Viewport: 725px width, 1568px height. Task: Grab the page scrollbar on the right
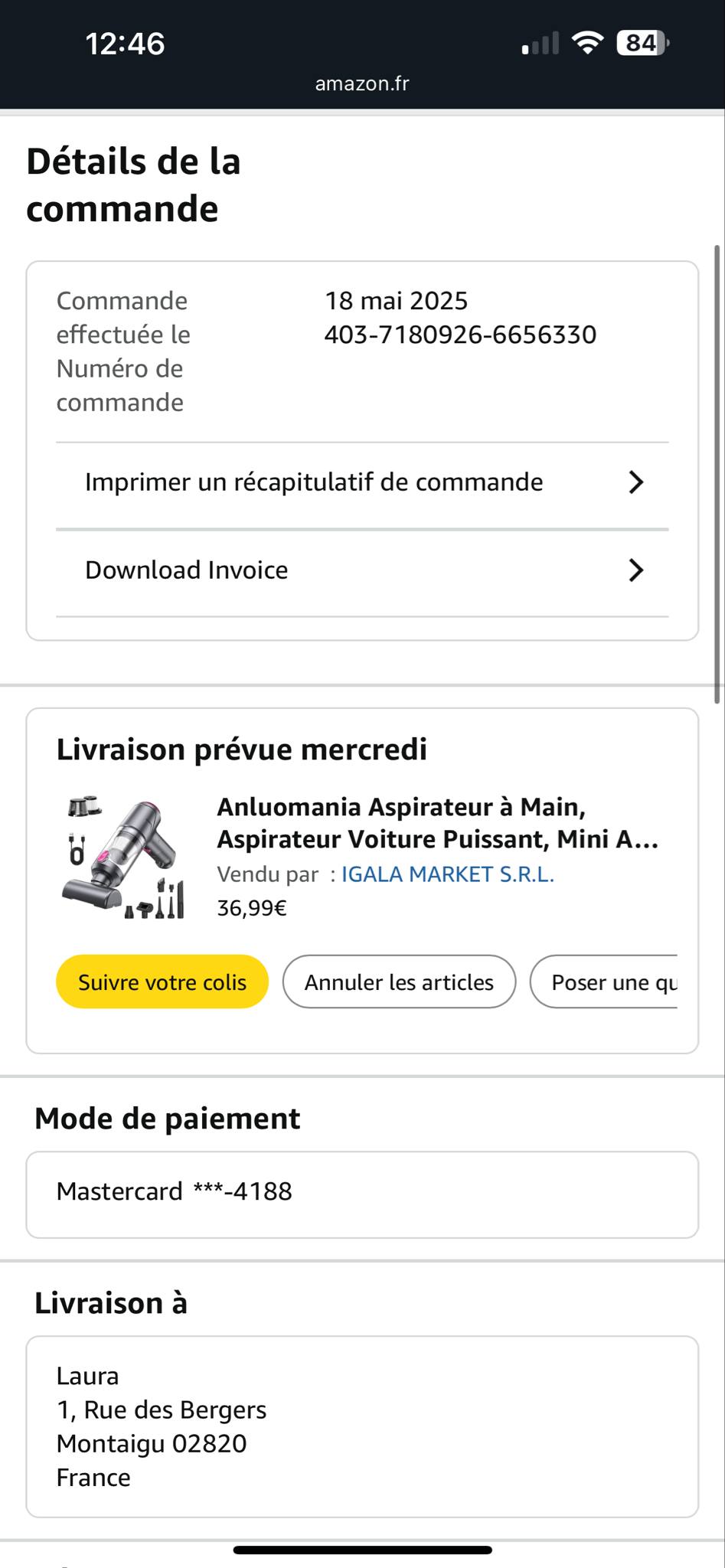click(x=717, y=475)
